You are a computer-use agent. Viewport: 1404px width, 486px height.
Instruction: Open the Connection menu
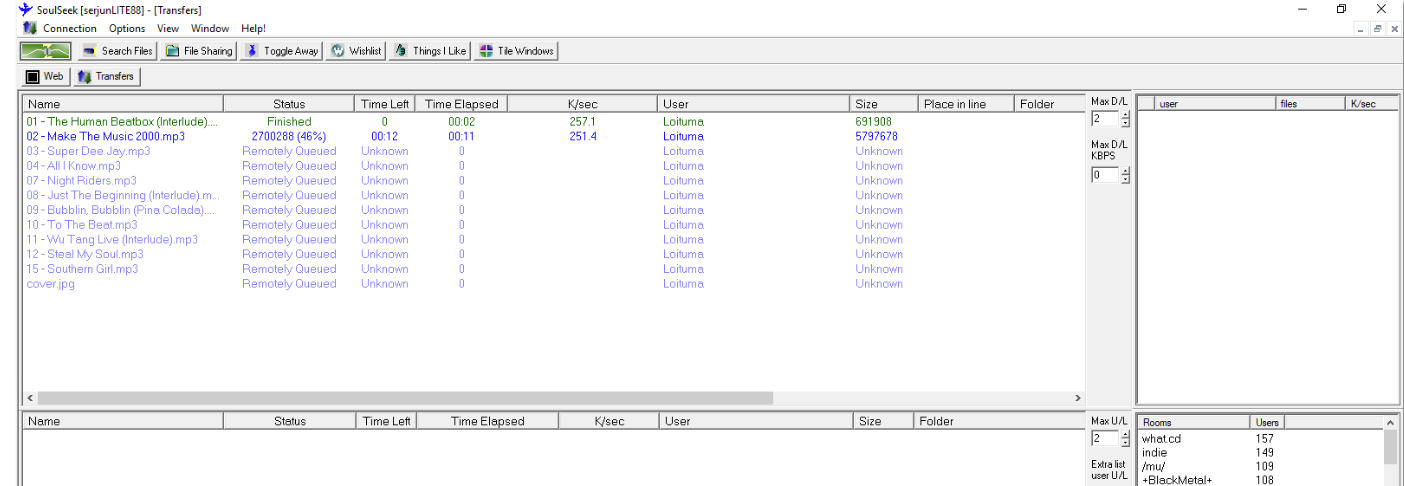coord(69,28)
